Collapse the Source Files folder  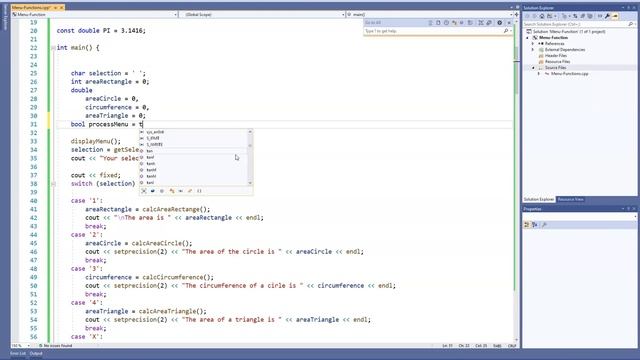pyautogui.click(x=533, y=68)
